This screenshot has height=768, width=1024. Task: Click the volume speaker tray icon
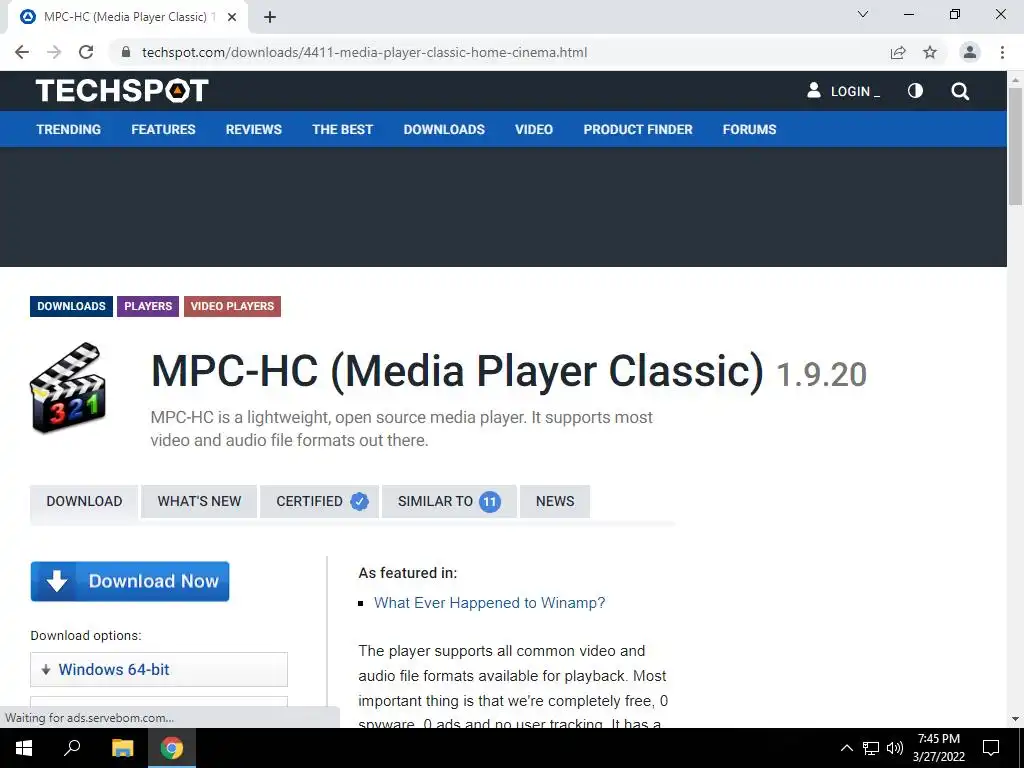point(895,748)
